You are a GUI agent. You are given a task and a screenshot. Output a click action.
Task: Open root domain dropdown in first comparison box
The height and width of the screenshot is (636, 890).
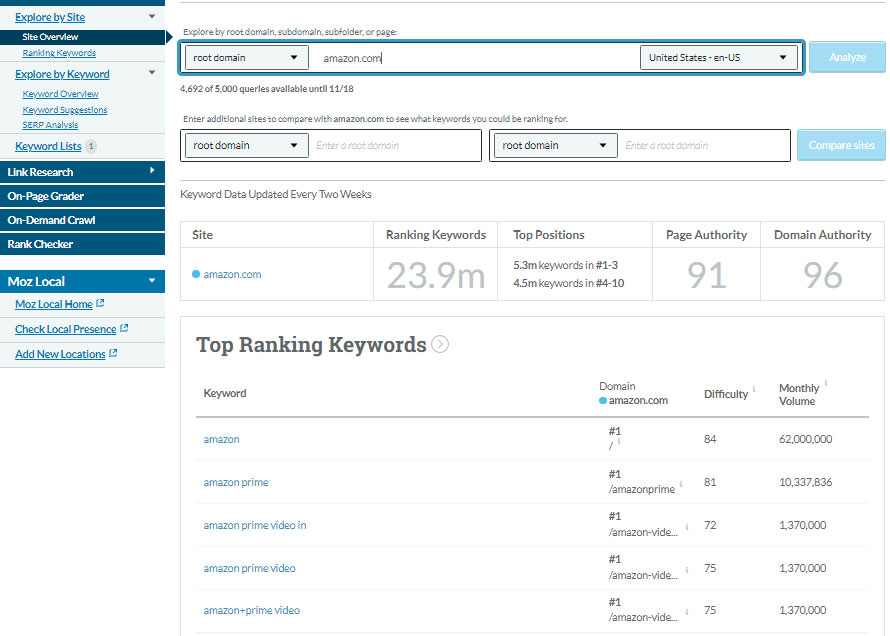pyautogui.click(x=246, y=146)
